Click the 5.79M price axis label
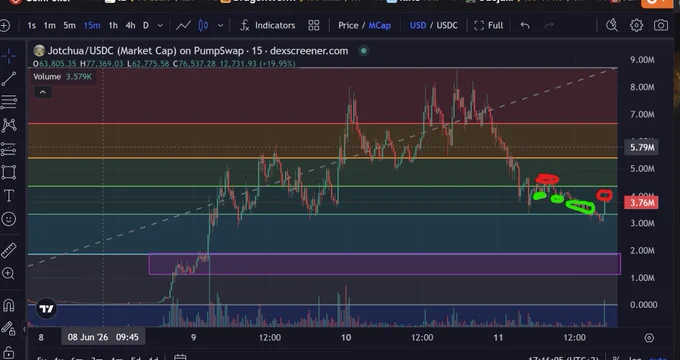This screenshot has height=360, width=680. pos(642,147)
